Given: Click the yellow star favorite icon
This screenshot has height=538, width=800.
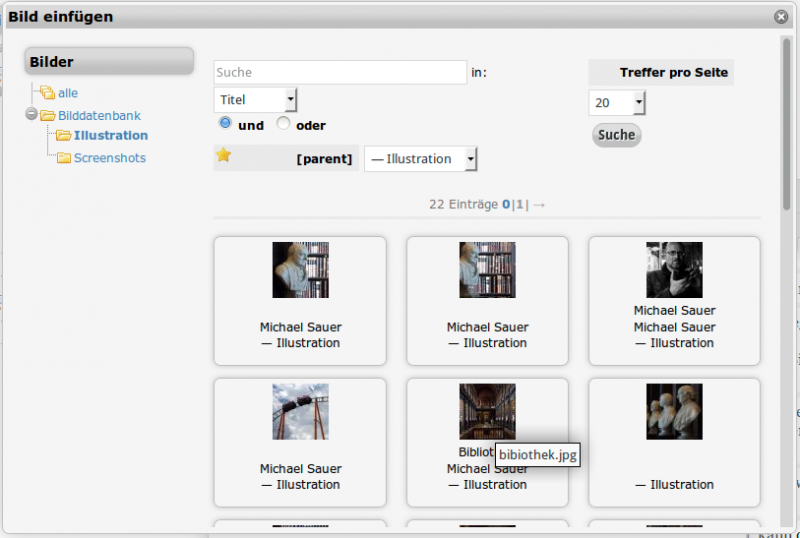Looking at the screenshot, I should (223, 155).
